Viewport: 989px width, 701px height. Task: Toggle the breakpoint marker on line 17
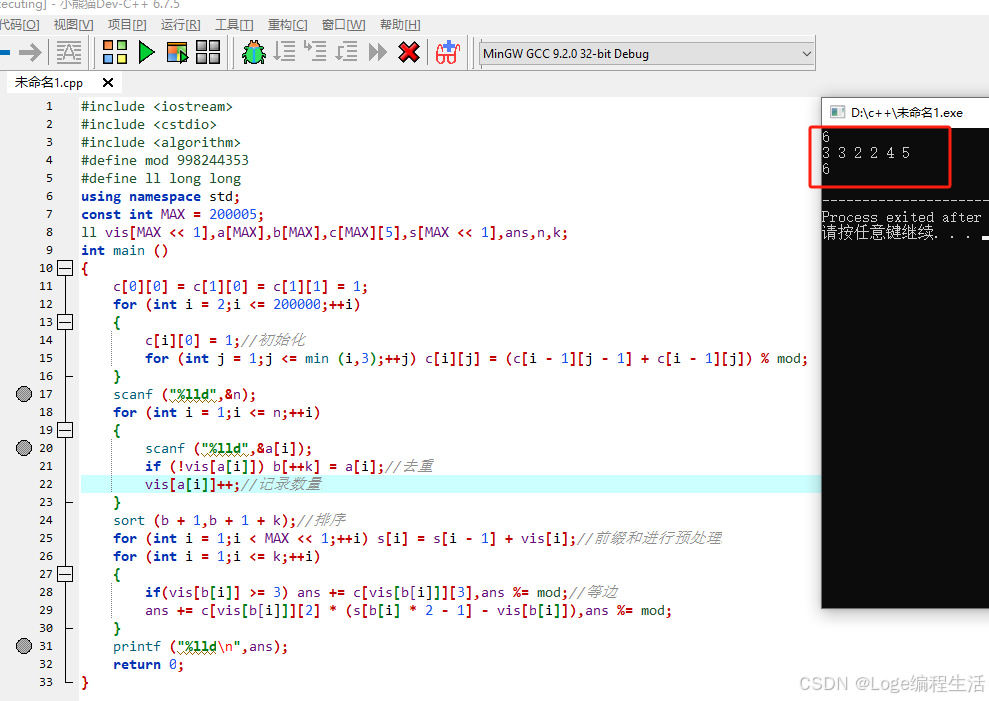click(24, 394)
